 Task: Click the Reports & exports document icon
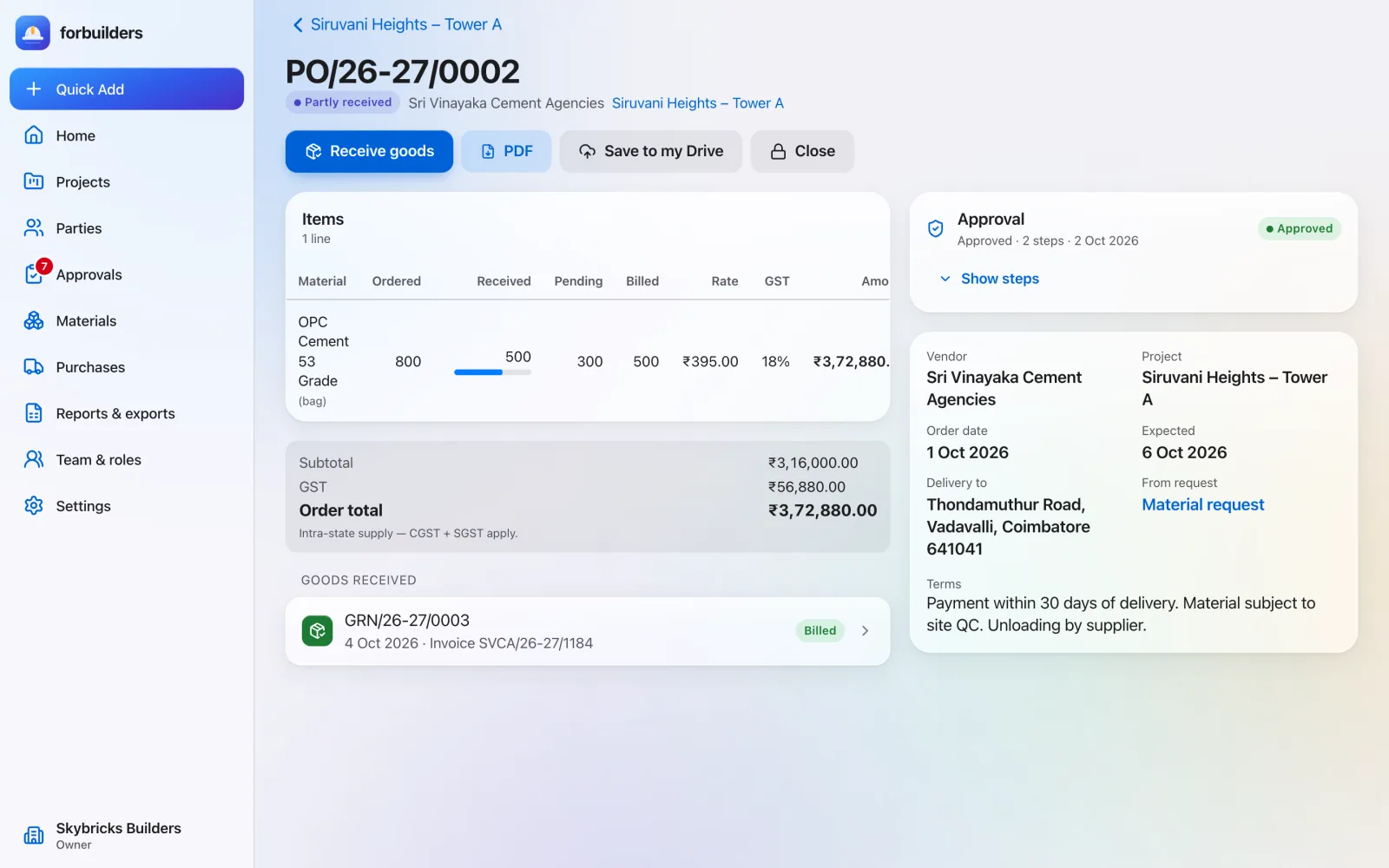click(34, 413)
